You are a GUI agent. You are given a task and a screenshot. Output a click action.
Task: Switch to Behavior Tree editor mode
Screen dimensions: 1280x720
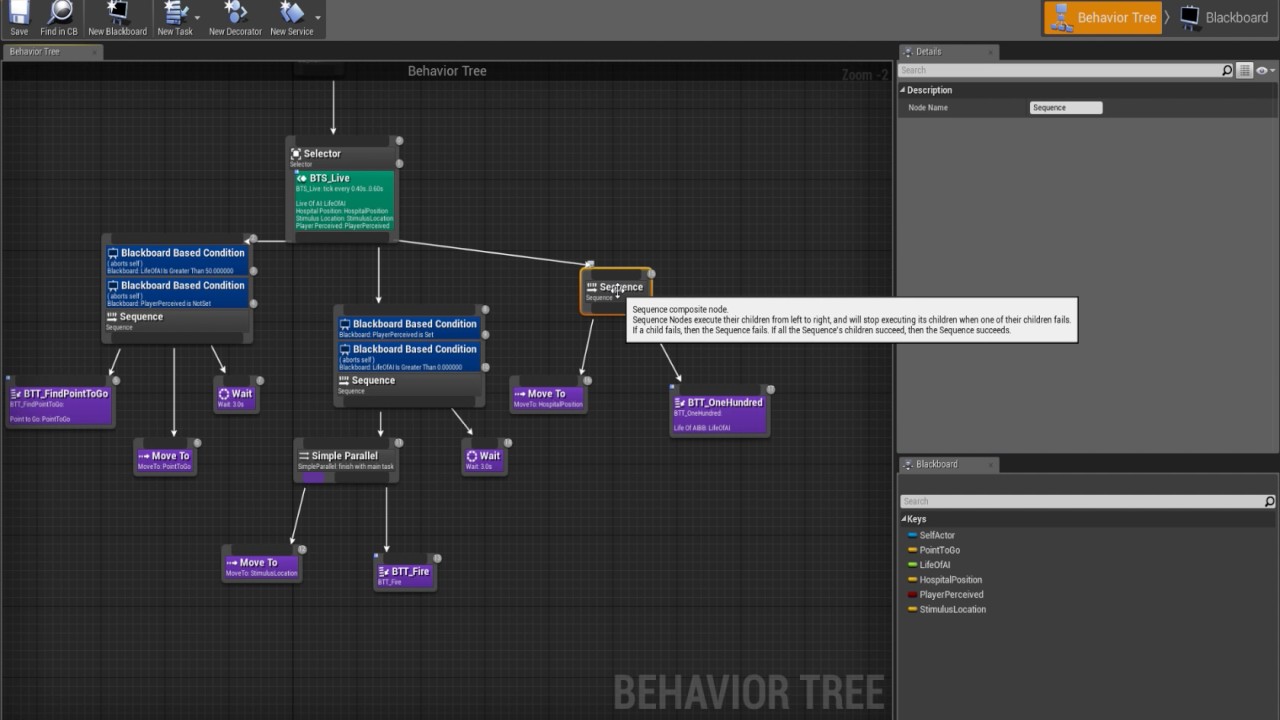pyautogui.click(x=1102, y=18)
